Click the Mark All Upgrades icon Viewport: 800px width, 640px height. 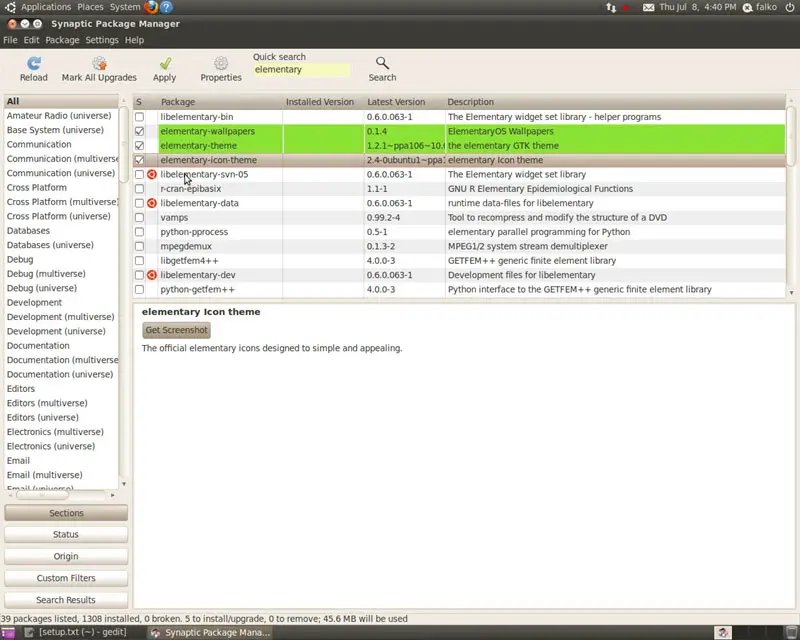[x=99, y=63]
